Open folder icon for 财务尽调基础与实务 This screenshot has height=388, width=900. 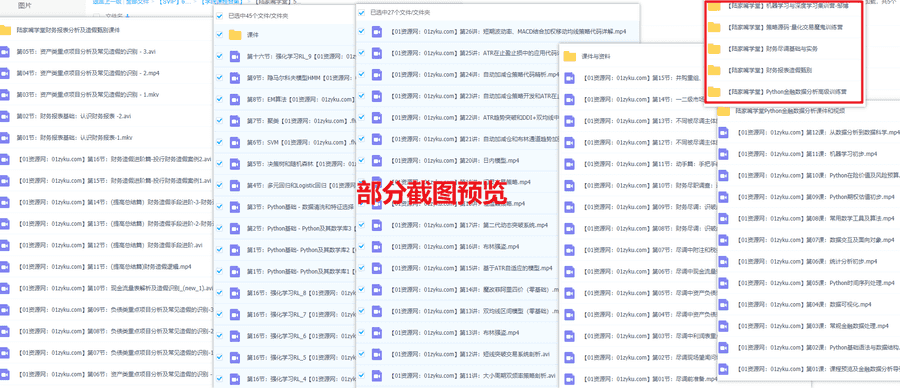click(x=713, y=49)
